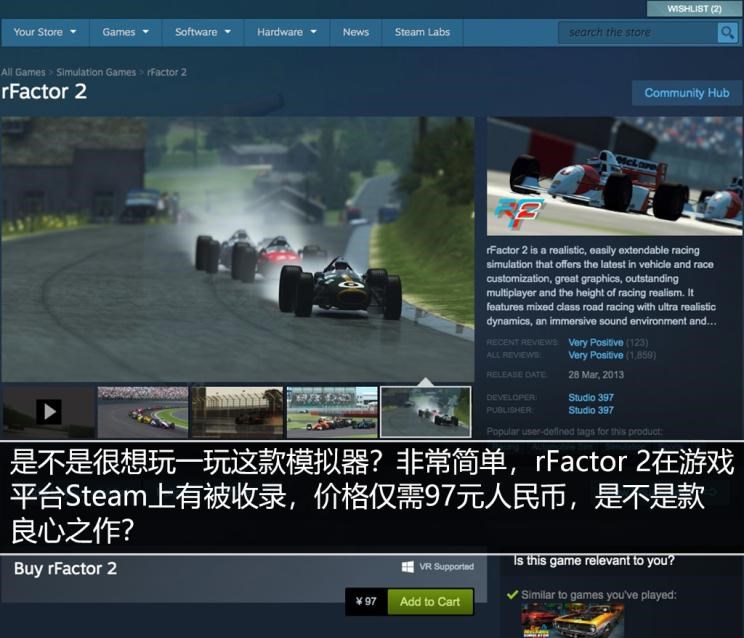The height and width of the screenshot is (638, 744).
Task: Go to the News tab
Action: click(356, 32)
